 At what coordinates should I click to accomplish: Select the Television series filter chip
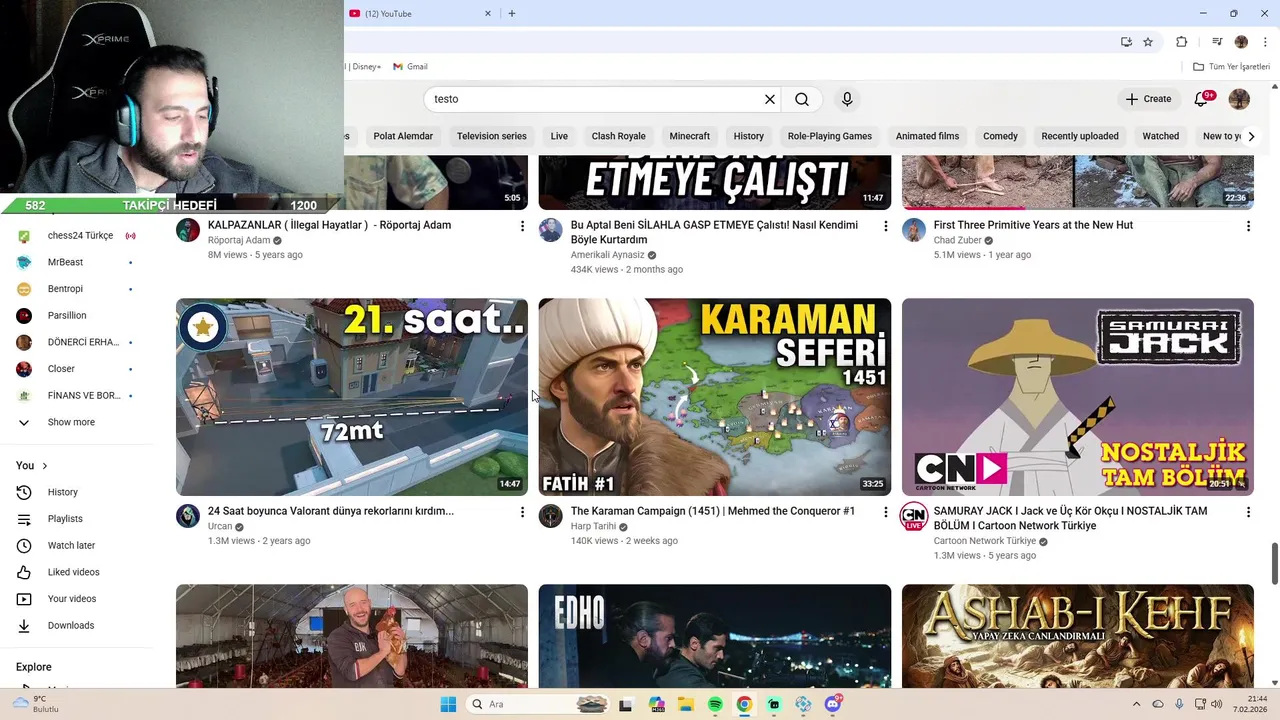tap(491, 136)
